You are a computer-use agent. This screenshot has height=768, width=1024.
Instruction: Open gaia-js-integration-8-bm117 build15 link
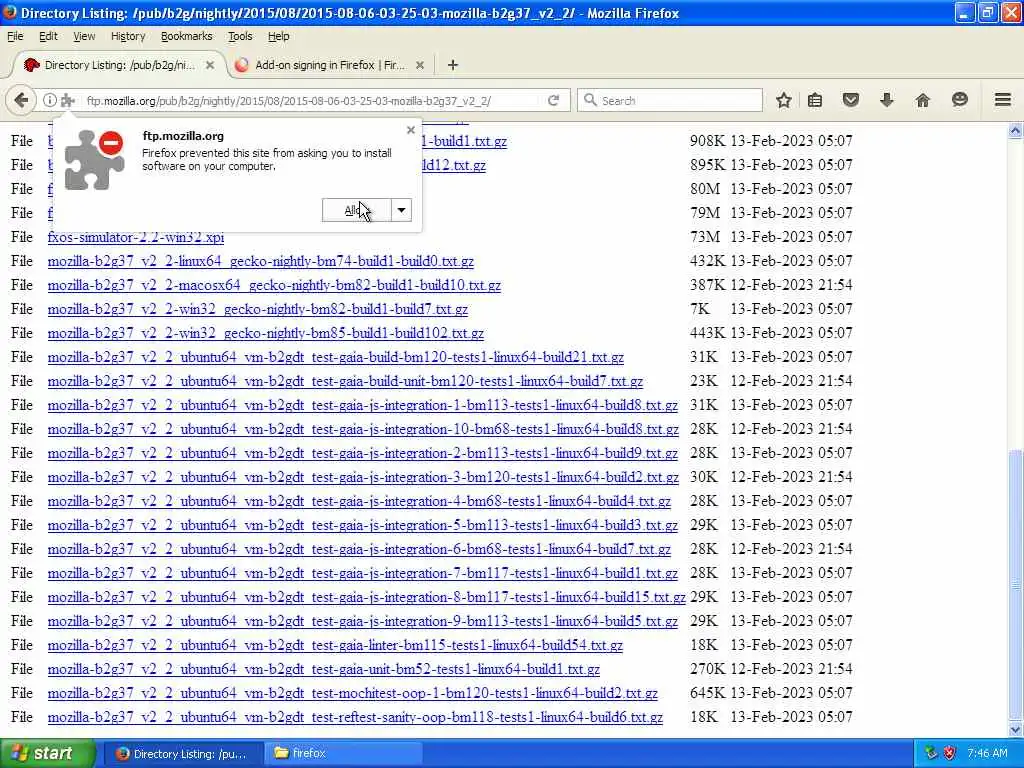click(x=367, y=597)
